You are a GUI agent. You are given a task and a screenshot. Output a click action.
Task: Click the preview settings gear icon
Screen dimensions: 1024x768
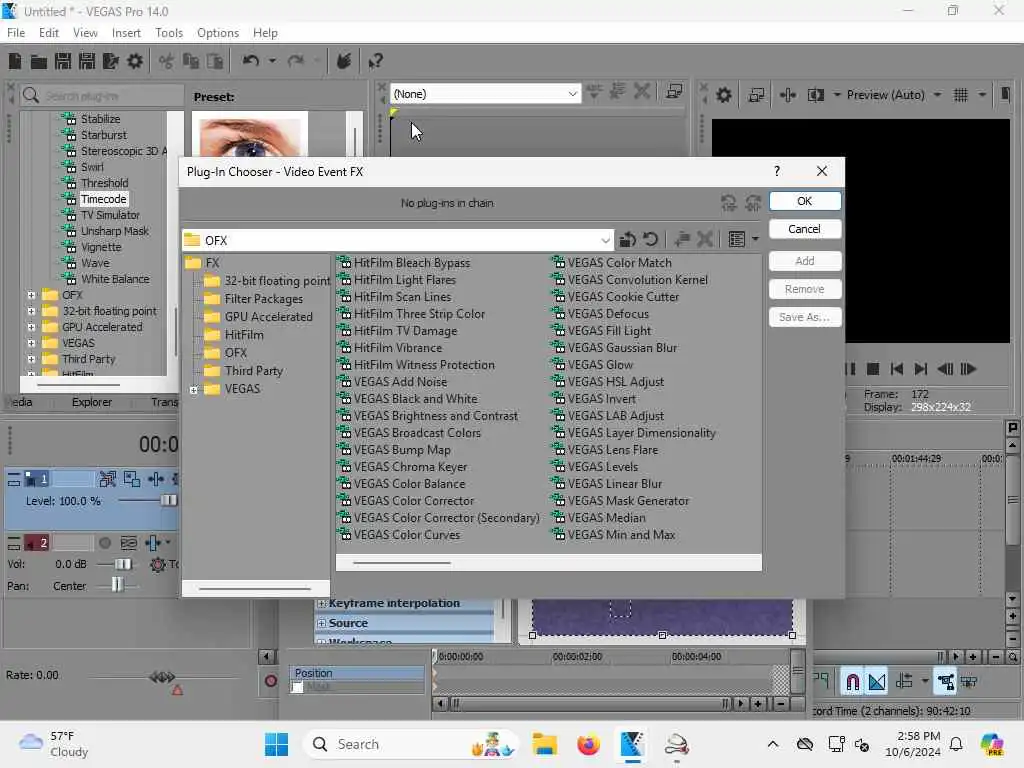coord(724,95)
